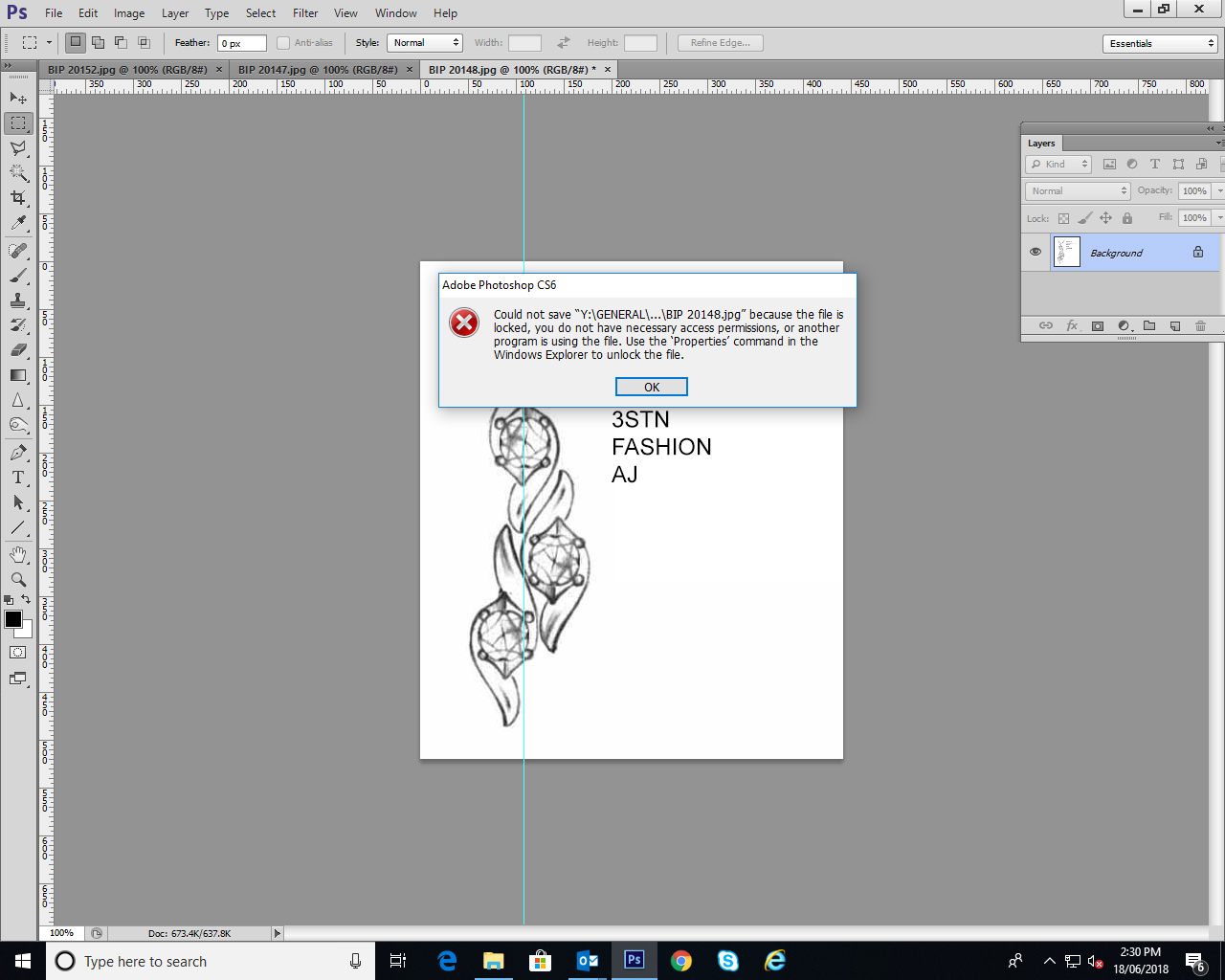Select the History Brush tool
This screenshot has height=980, width=1225.
tap(18, 325)
